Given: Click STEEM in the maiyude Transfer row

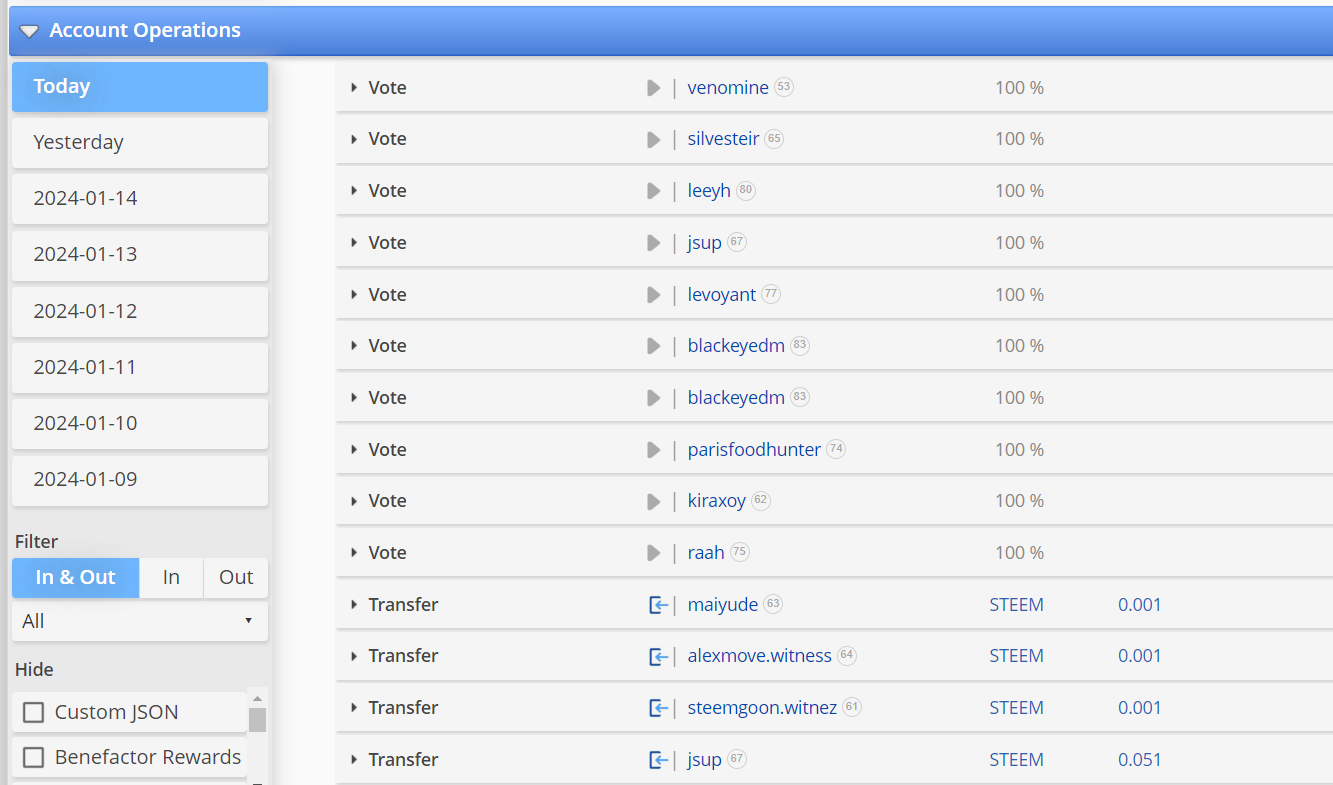Looking at the screenshot, I should [x=1016, y=605].
